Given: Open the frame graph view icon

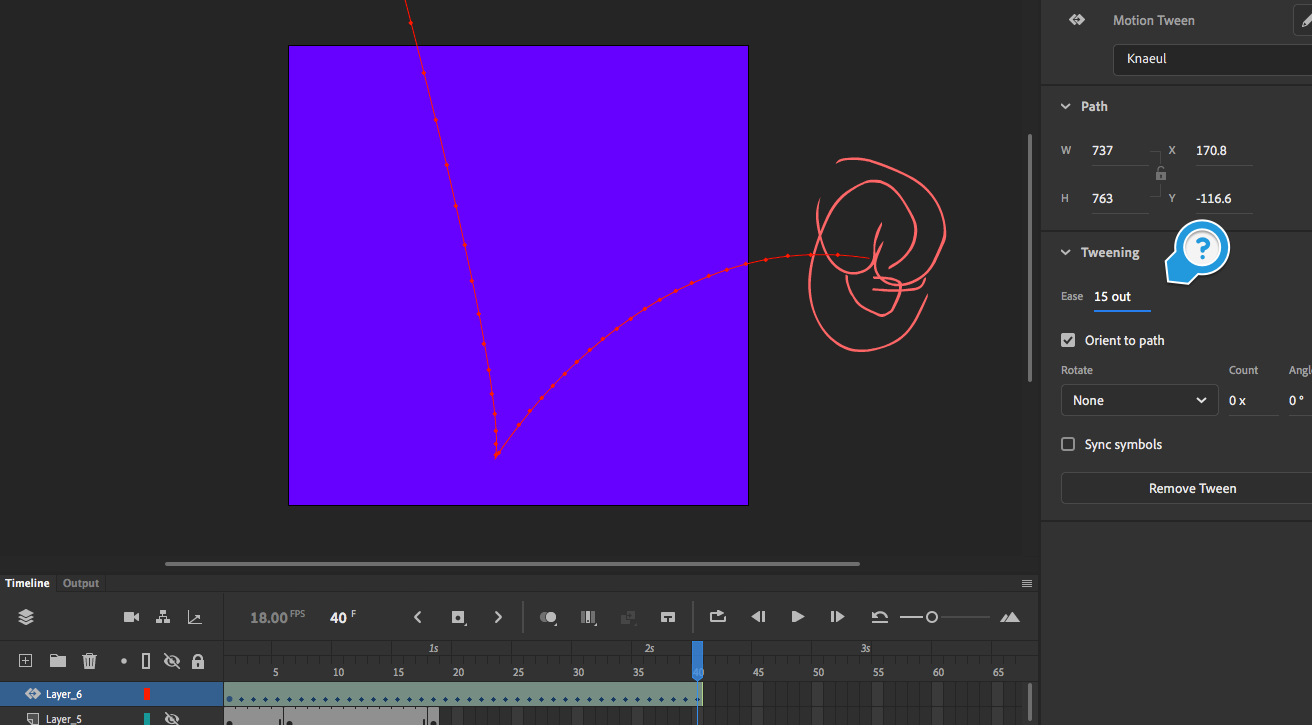Looking at the screenshot, I should (x=194, y=617).
